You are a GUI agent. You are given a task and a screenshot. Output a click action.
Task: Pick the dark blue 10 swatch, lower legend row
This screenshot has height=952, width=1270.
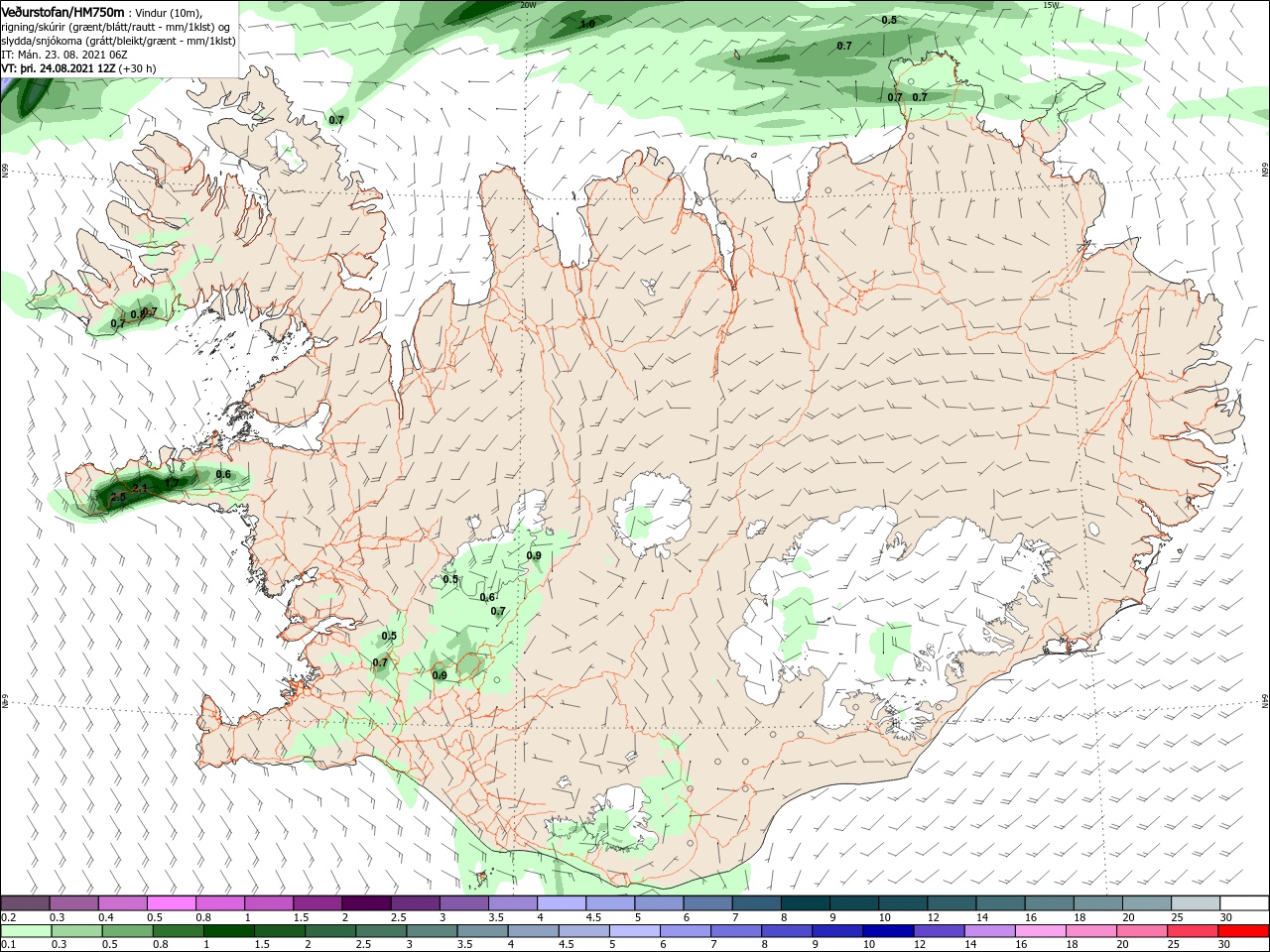pyautogui.click(x=888, y=931)
